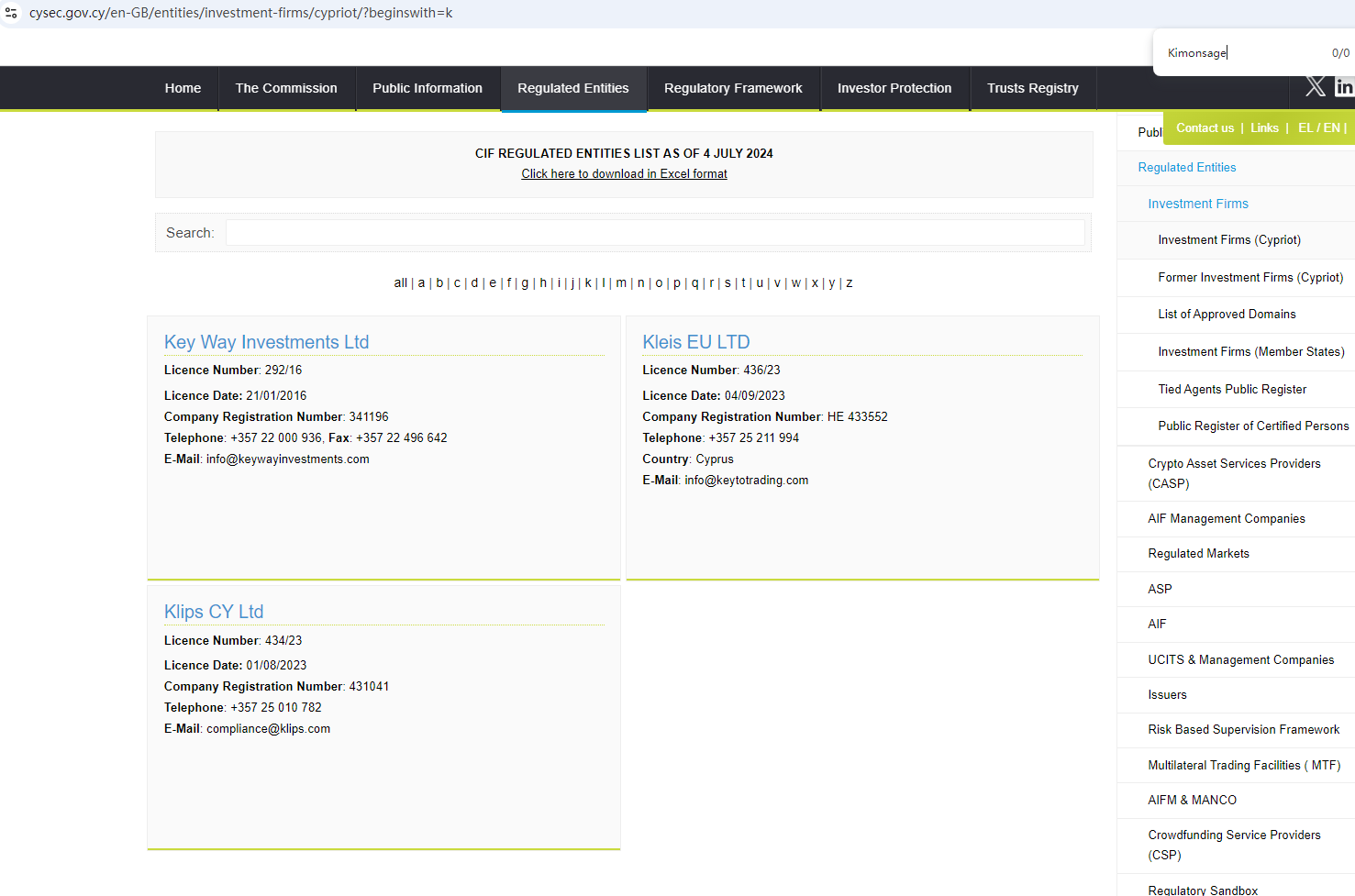Open the X (Twitter) social icon

coord(1316,86)
